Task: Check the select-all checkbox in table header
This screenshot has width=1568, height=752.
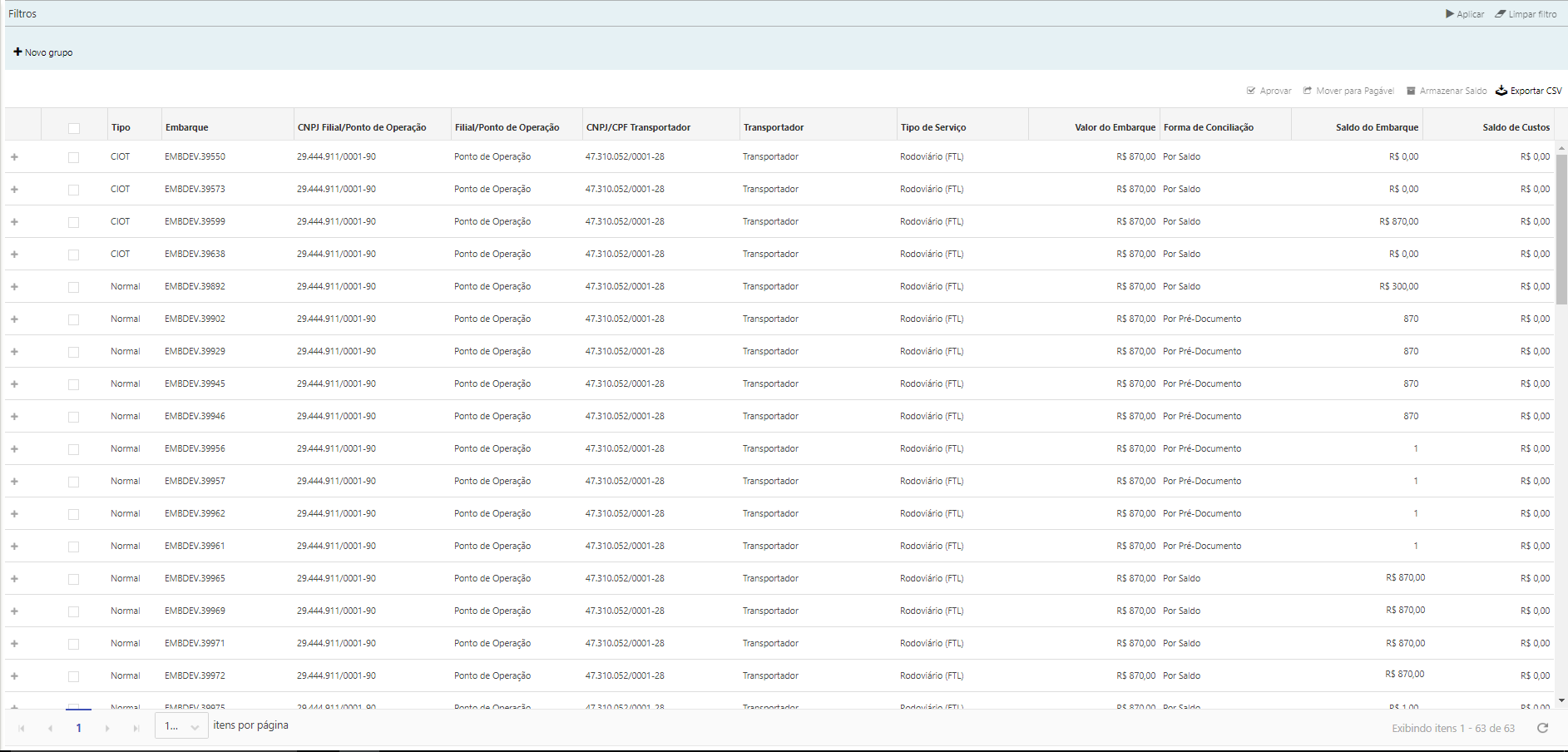Action: tap(74, 128)
